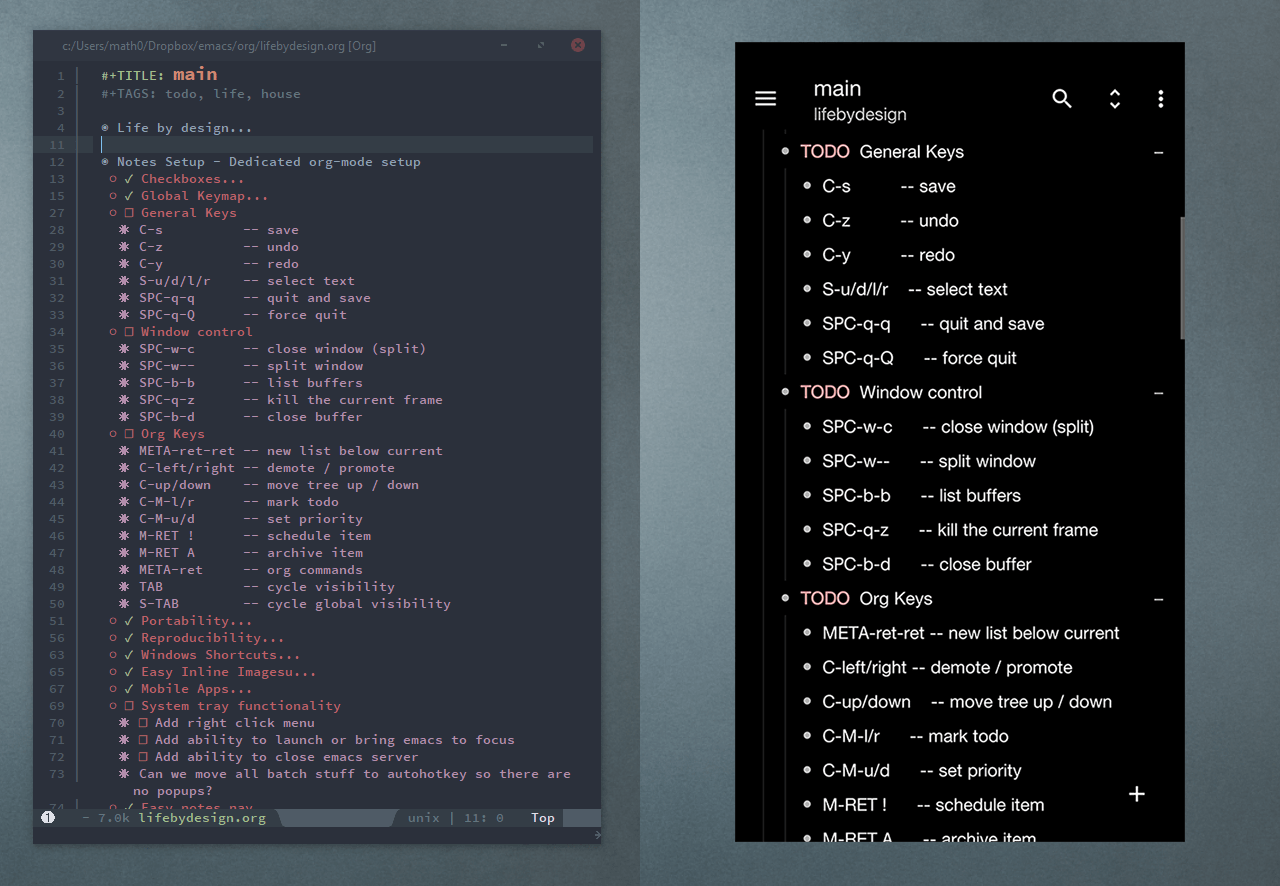Click the 'unix' encoding indicator in mode line
The width and height of the screenshot is (1280, 886).
coord(423,817)
